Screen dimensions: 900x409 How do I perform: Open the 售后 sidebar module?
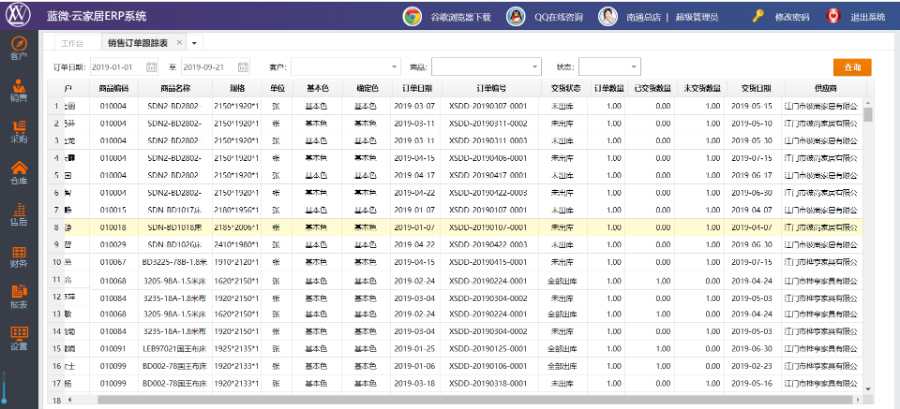(x=19, y=215)
